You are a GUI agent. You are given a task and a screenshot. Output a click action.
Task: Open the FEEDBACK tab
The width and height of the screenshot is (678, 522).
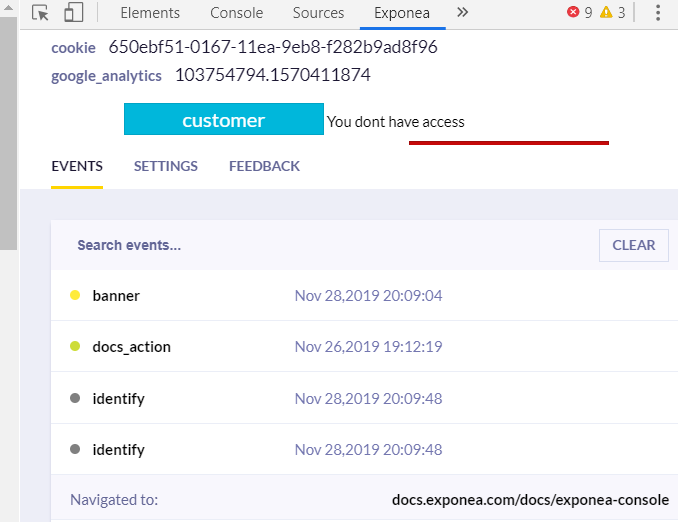(264, 167)
